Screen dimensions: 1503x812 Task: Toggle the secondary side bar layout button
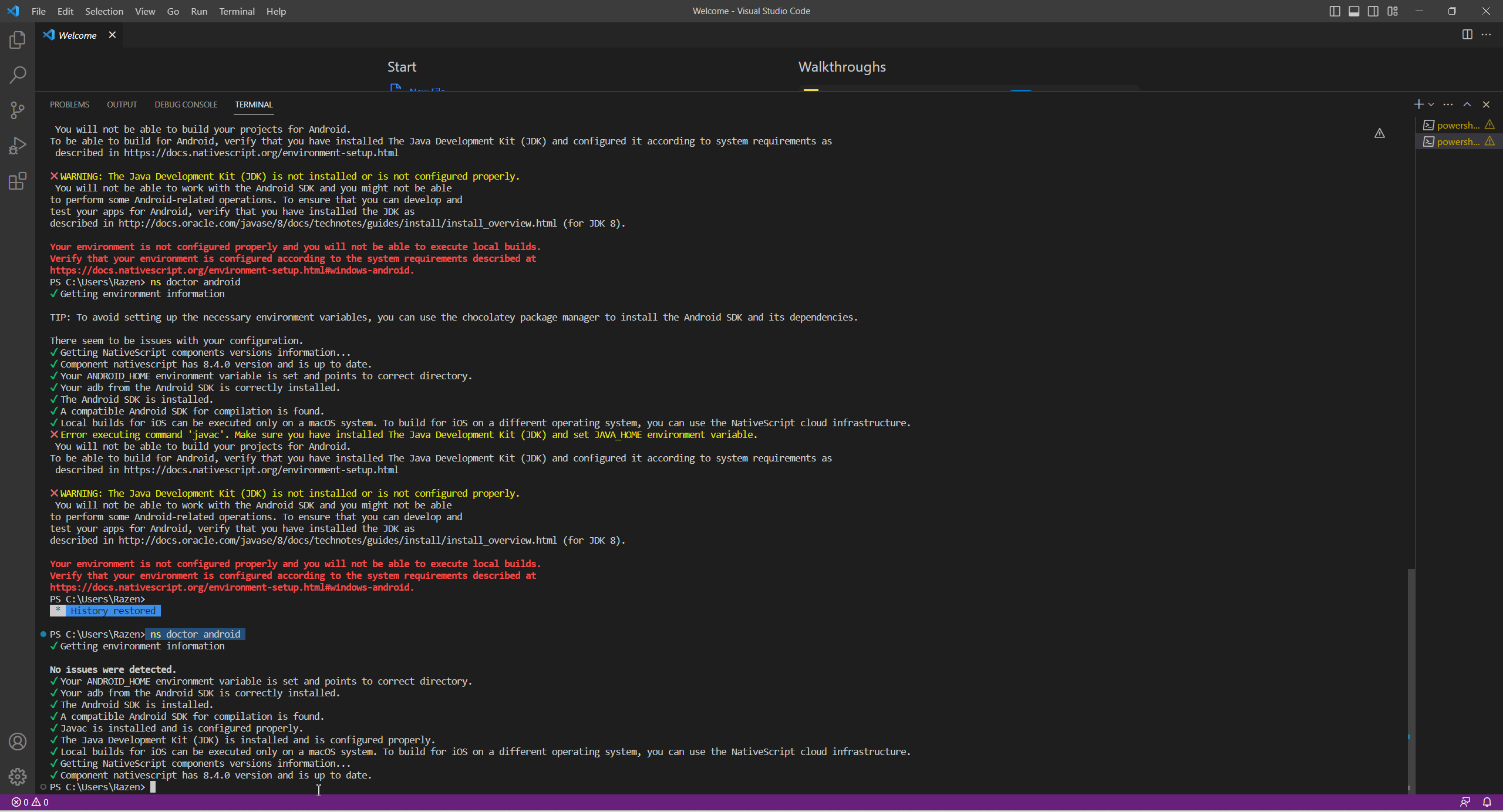click(1373, 11)
